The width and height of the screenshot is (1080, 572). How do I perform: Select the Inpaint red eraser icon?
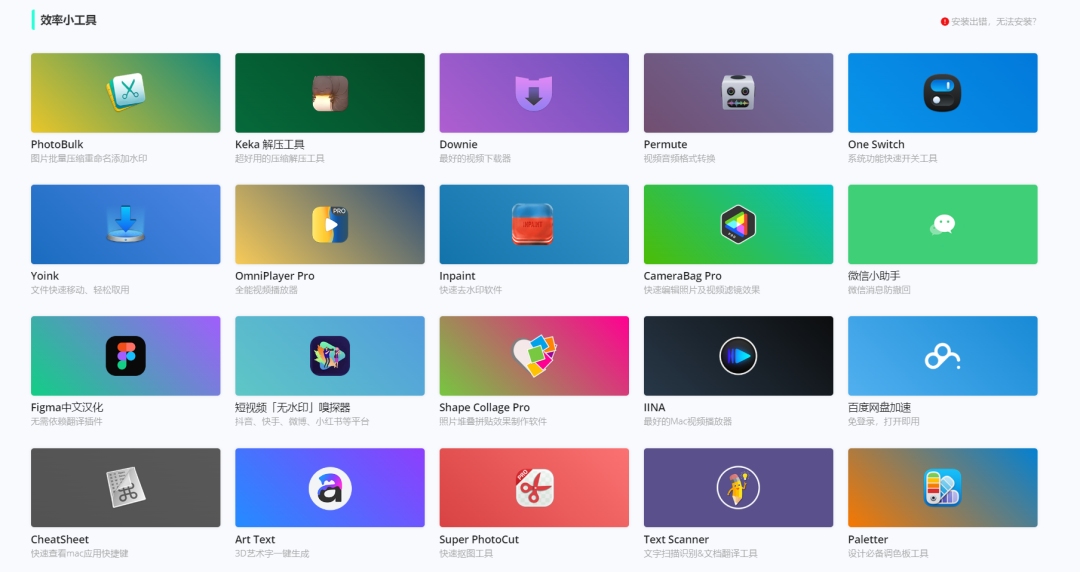(x=534, y=224)
